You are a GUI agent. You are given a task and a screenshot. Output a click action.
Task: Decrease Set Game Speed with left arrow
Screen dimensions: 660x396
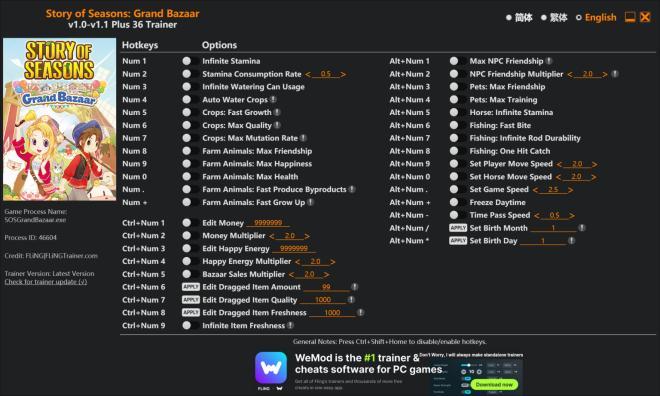pos(535,190)
